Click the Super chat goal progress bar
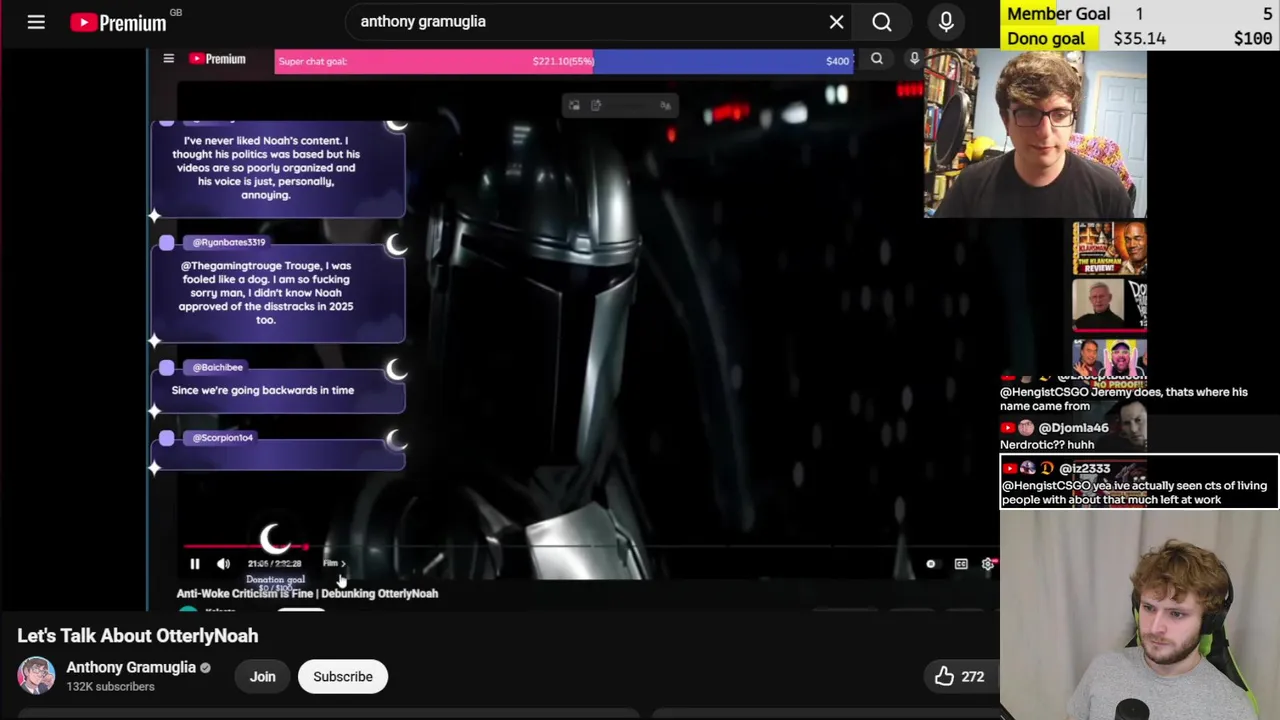The image size is (1280, 720). click(x=564, y=61)
